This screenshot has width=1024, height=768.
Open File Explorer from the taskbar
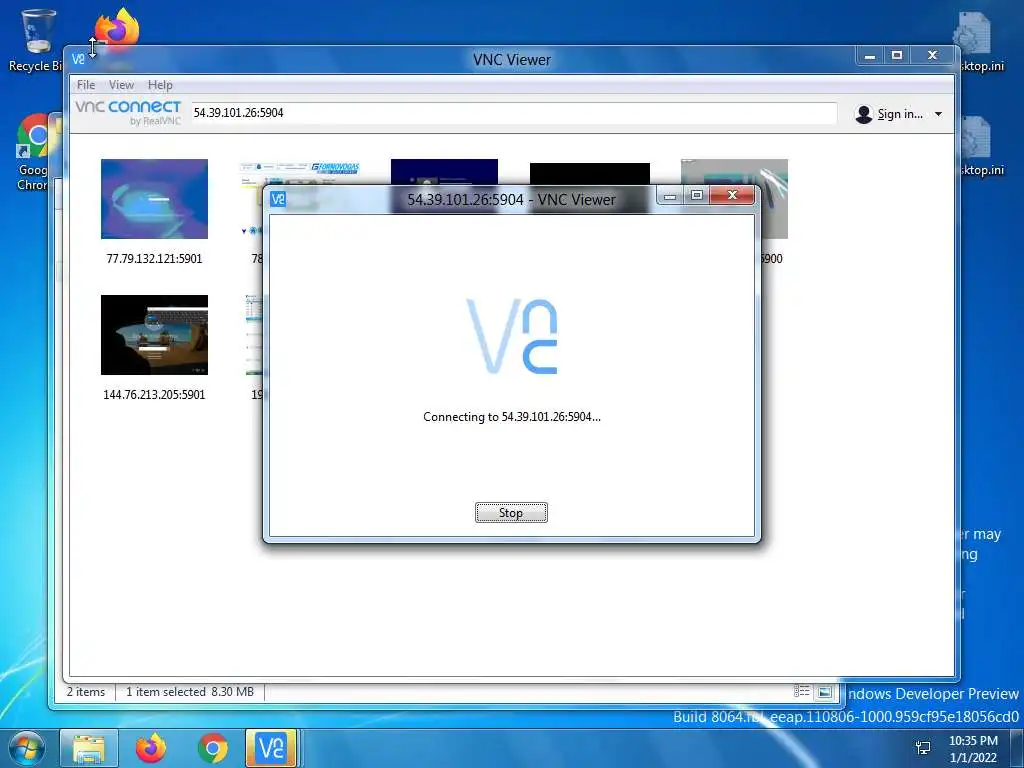tap(89, 748)
